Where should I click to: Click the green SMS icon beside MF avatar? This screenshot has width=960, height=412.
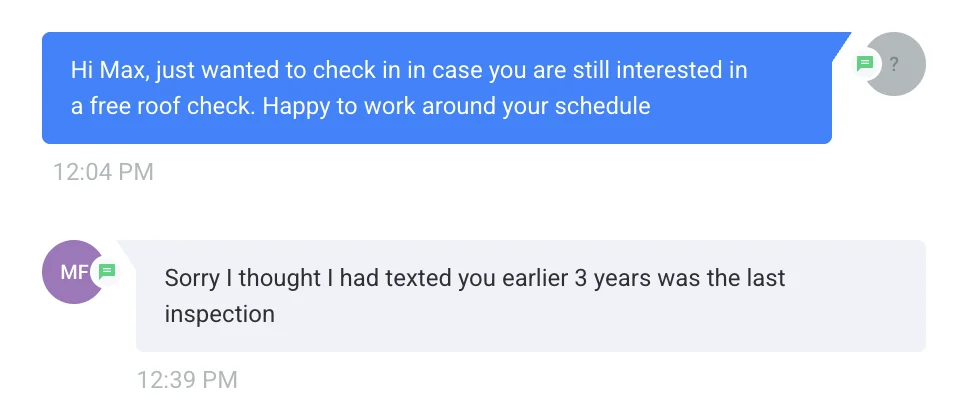coord(107,271)
